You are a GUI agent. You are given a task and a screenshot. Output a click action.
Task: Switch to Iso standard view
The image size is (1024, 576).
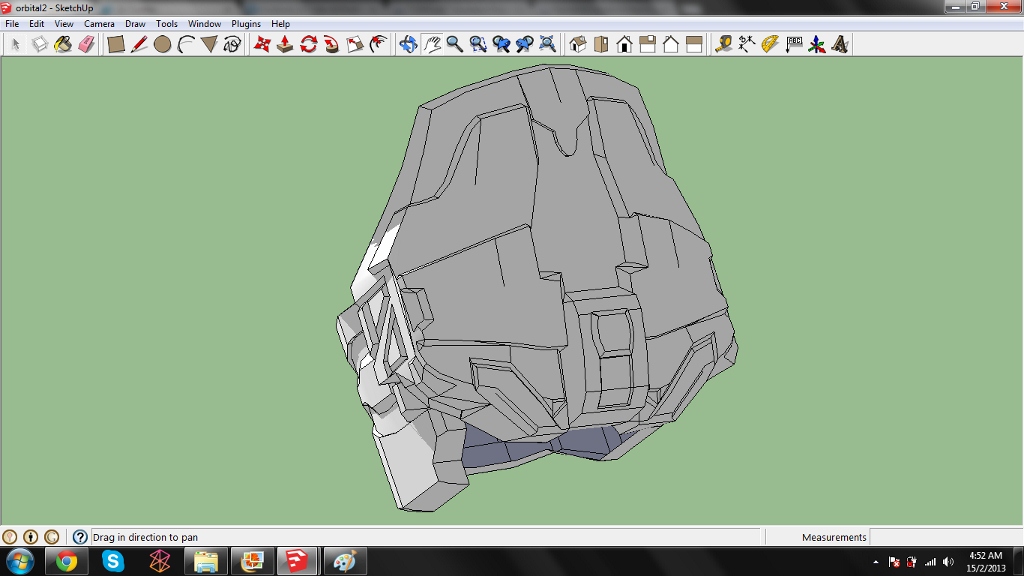(x=578, y=44)
